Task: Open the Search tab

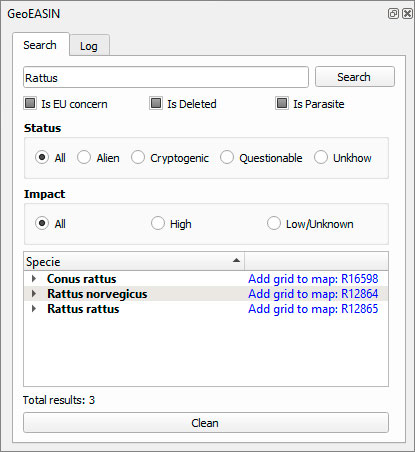Action: pyautogui.click(x=40, y=45)
